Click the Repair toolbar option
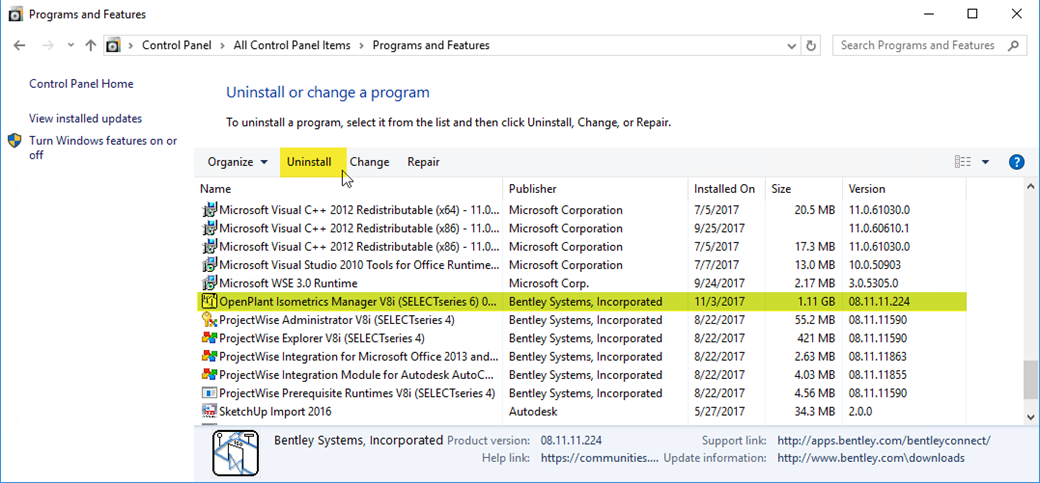This screenshot has height=483, width=1040. pos(423,162)
